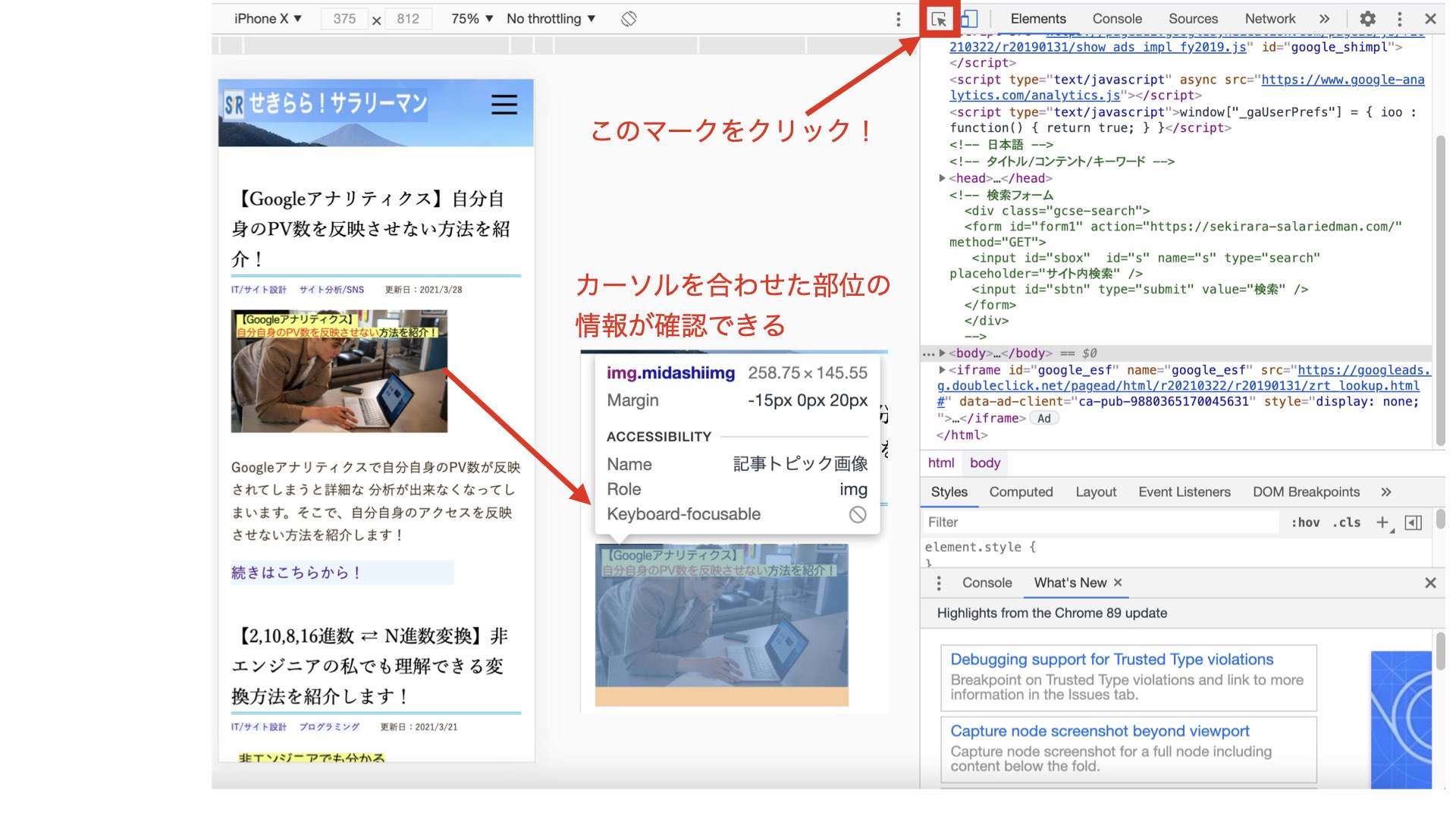Open the show_ads_impl_fy2019.js script link

tap(1098, 47)
